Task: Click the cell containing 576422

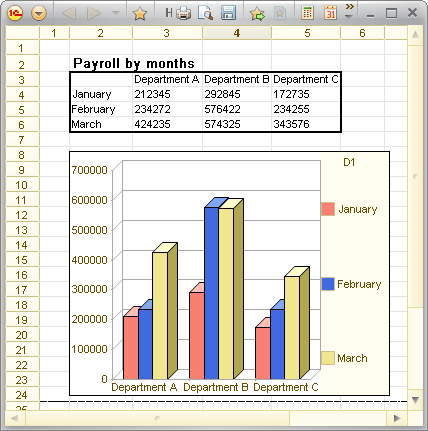Action: click(237, 109)
